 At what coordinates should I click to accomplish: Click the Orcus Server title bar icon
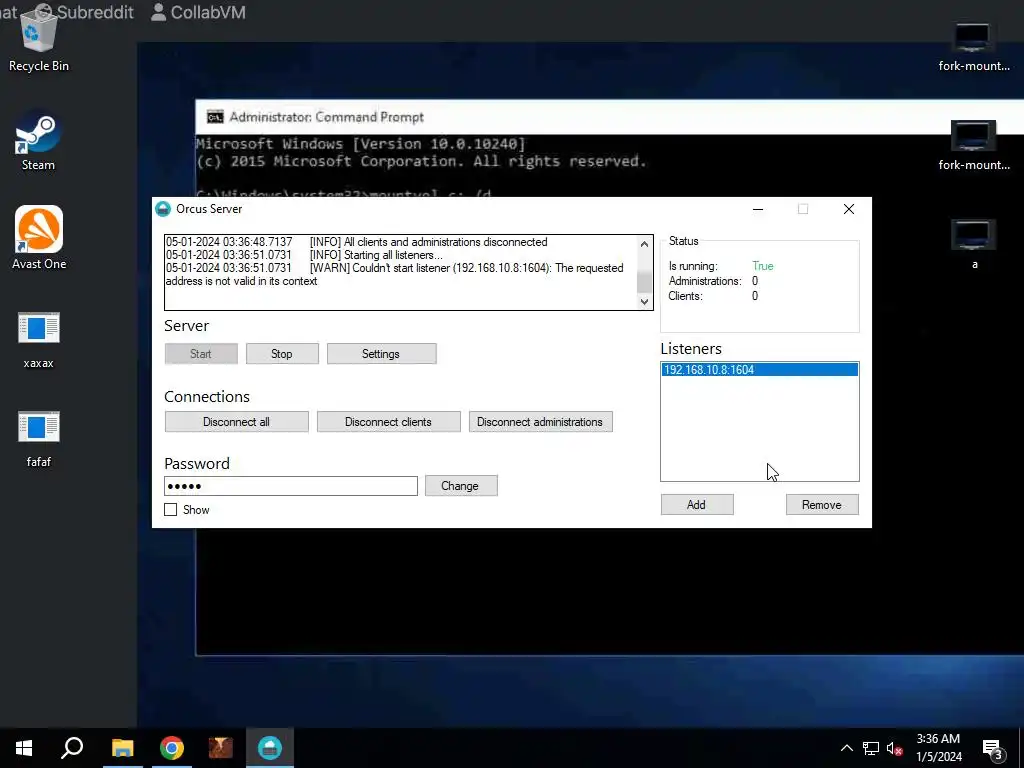point(163,209)
